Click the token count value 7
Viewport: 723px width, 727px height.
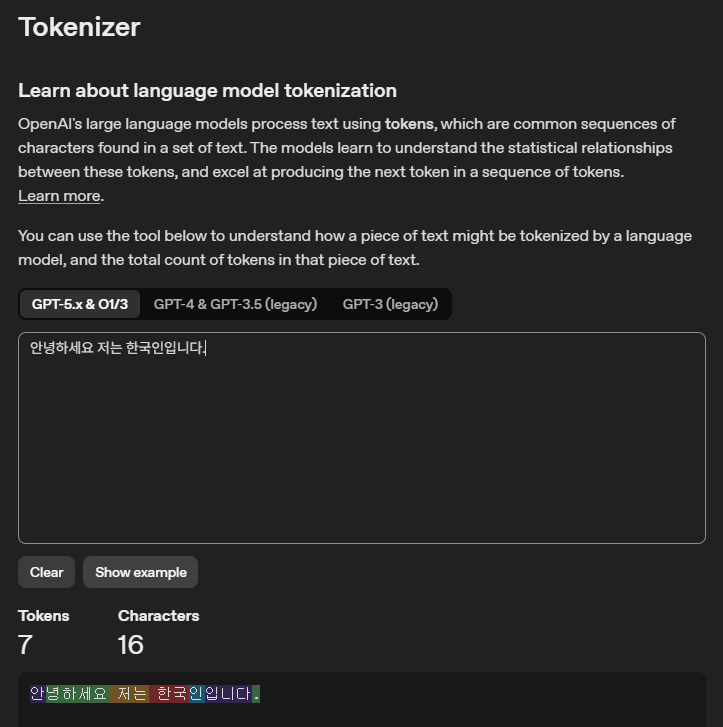pos(25,645)
